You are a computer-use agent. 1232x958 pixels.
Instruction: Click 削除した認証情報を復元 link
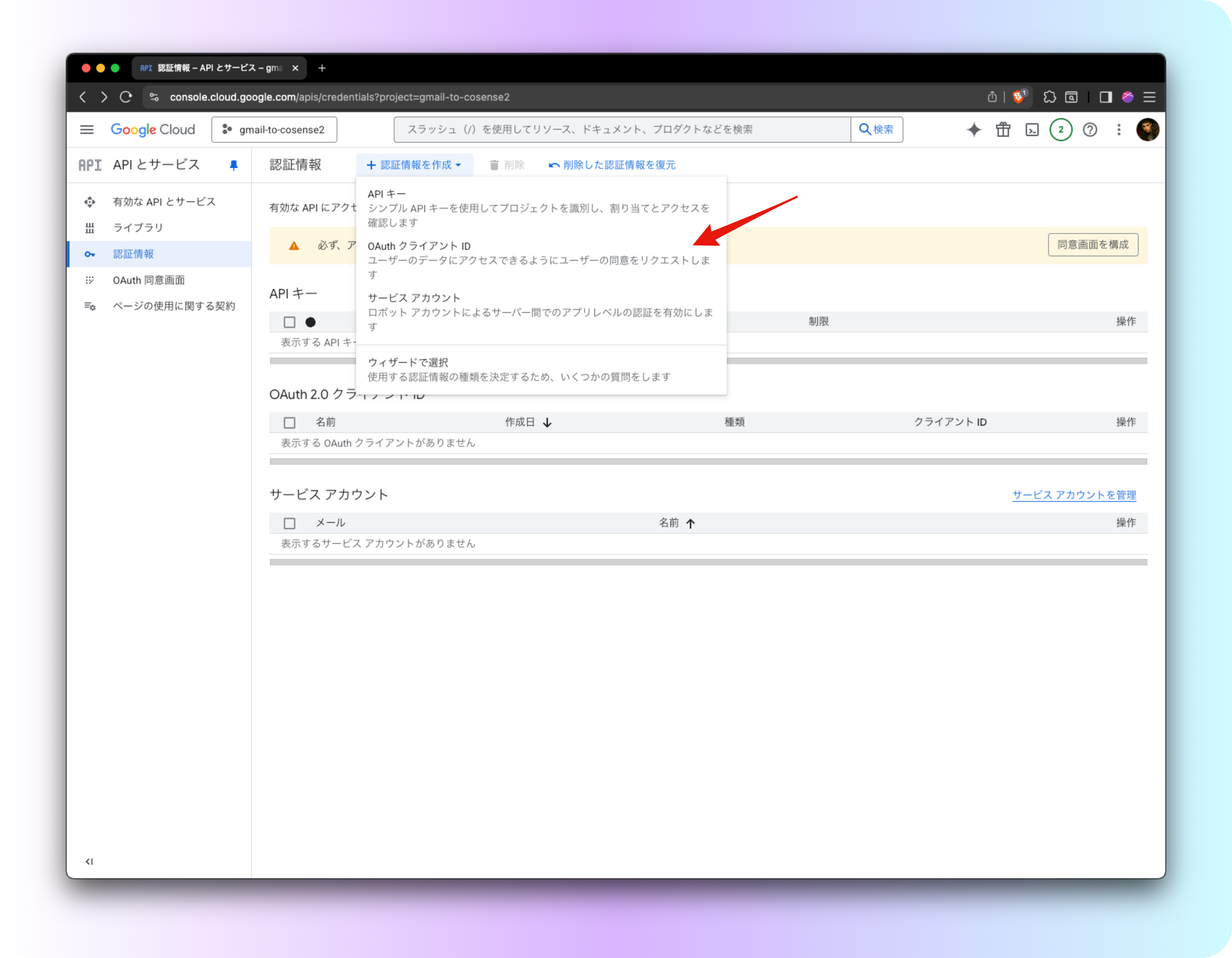(x=611, y=165)
